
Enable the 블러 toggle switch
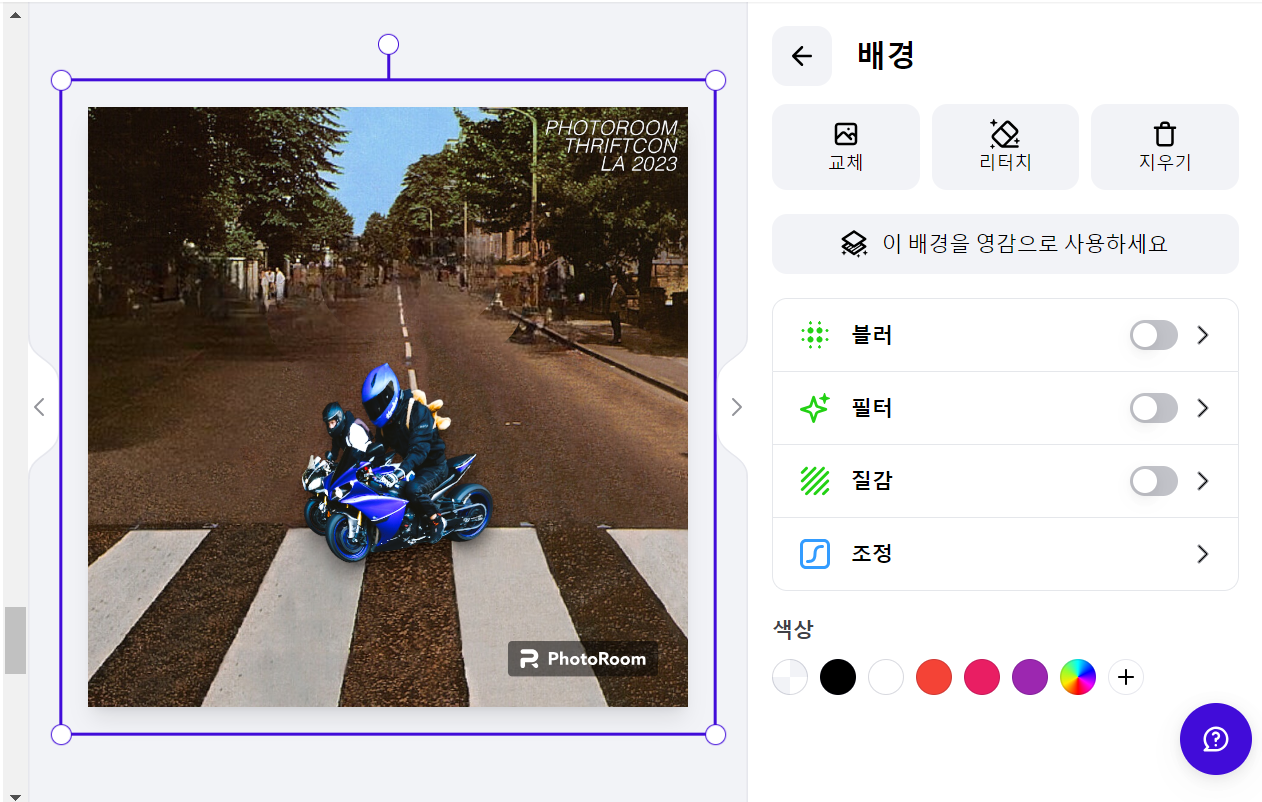coord(1154,335)
